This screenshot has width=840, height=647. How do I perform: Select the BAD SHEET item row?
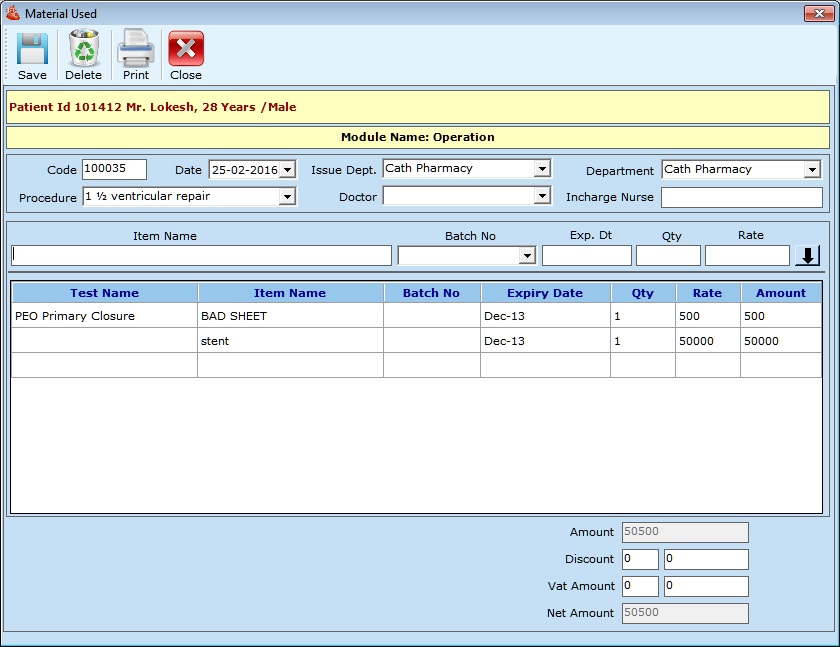pyautogui.click(x=290, y=316)
